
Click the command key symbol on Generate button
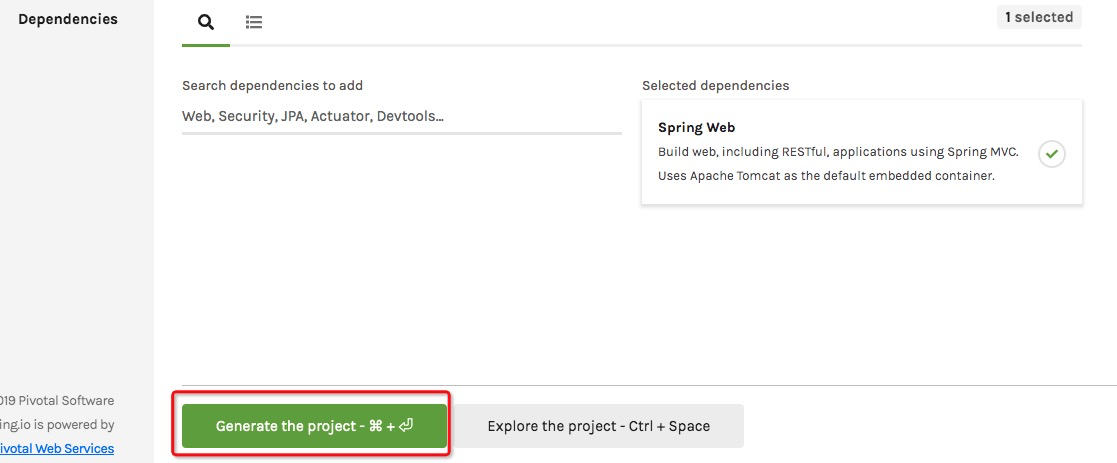[x=376, y=426]
